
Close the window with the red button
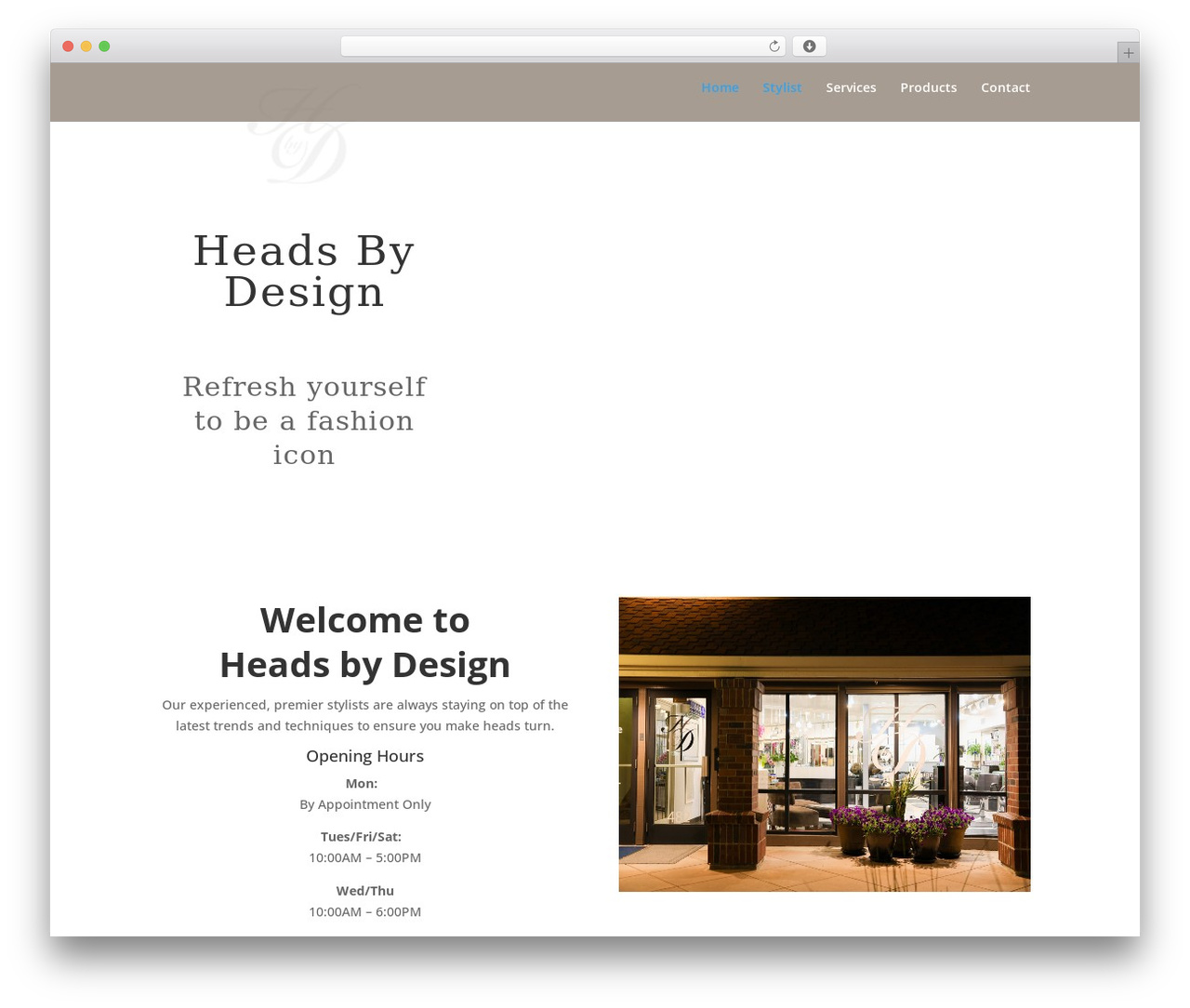click(68, 46)
